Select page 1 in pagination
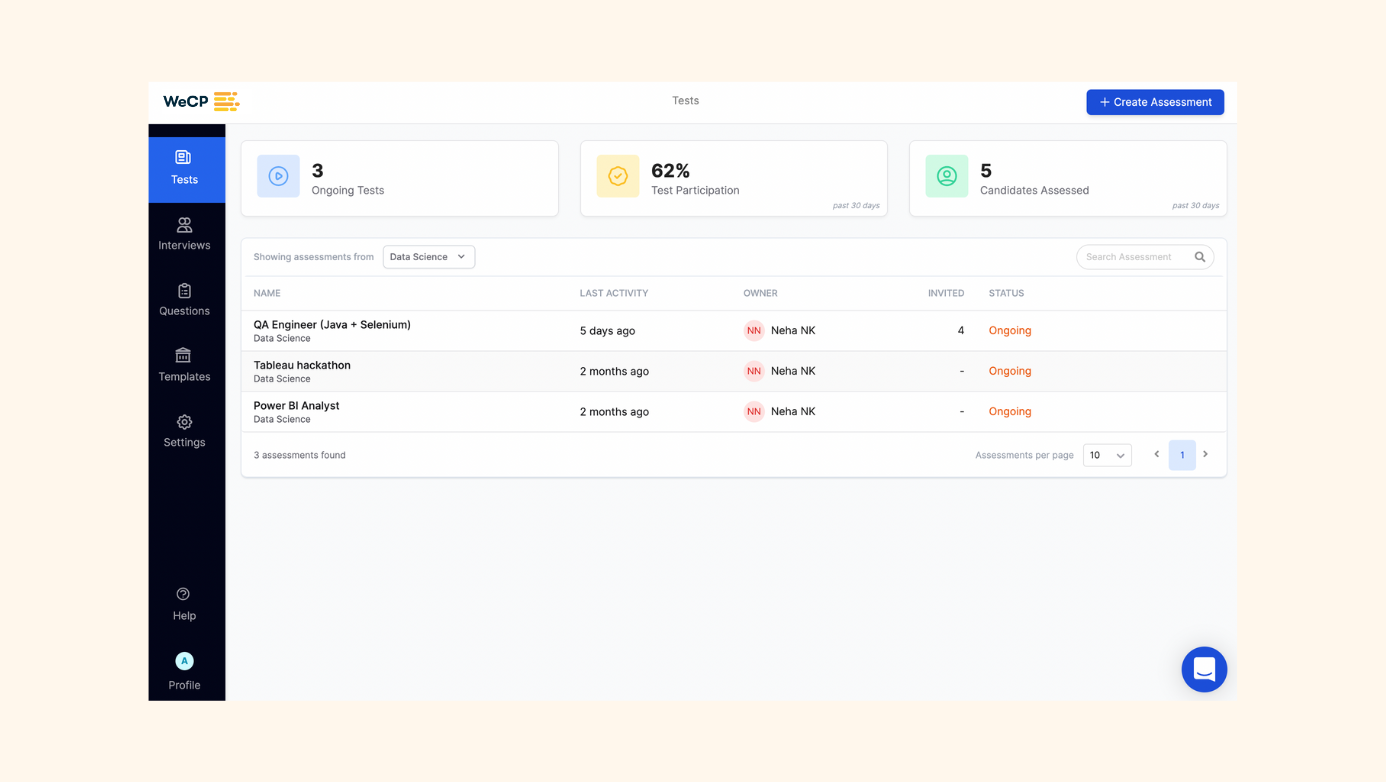This screenshot has height=782, width=1386. (x=1182, y=455)
